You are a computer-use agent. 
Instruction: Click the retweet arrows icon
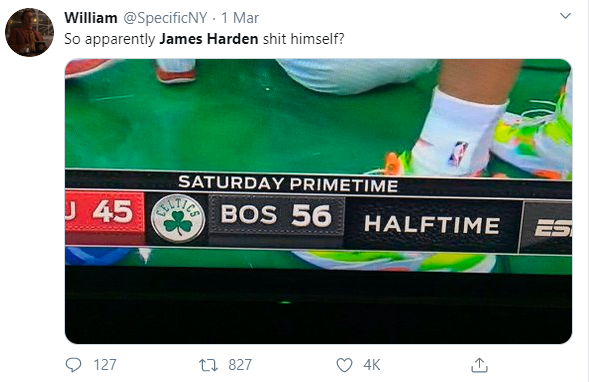click(x=208, y=365)
